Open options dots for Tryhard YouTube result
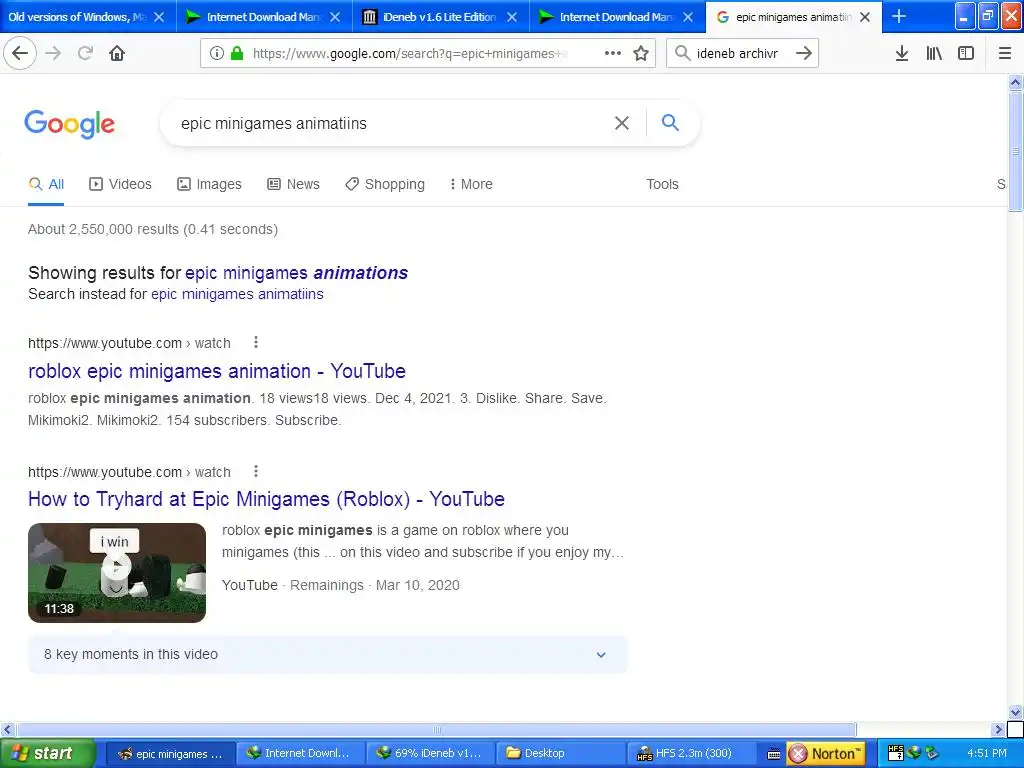 click(x=256, y=471)
